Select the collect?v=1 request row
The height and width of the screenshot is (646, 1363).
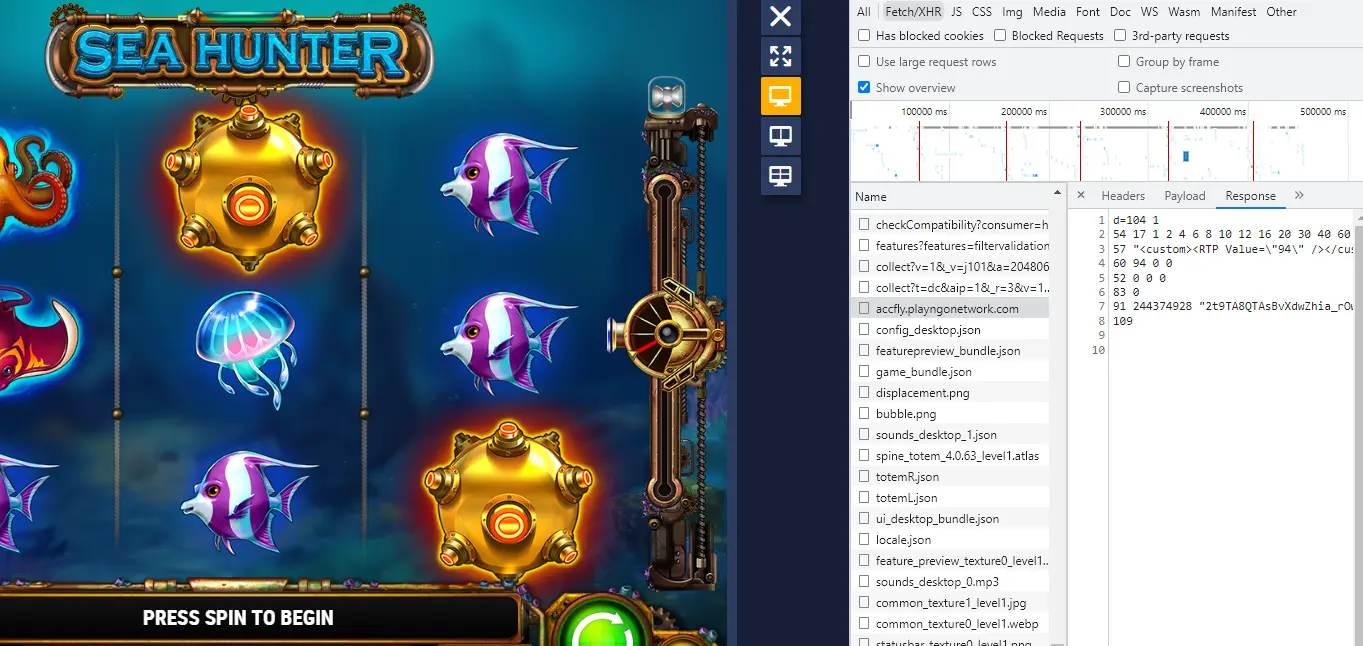[x=950, y=267]
